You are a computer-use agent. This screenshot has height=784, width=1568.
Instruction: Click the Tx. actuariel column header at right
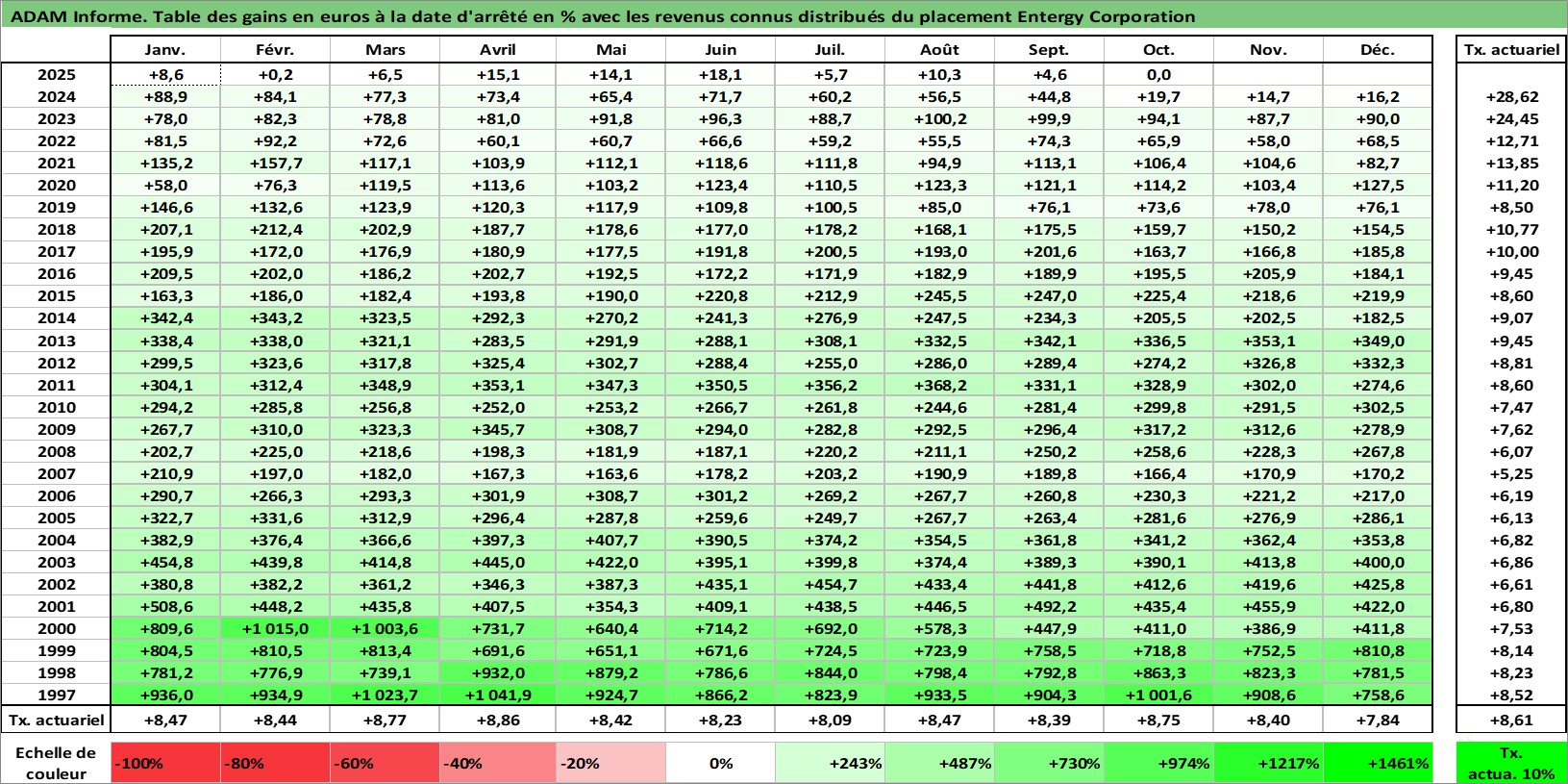coord(1511,50)
